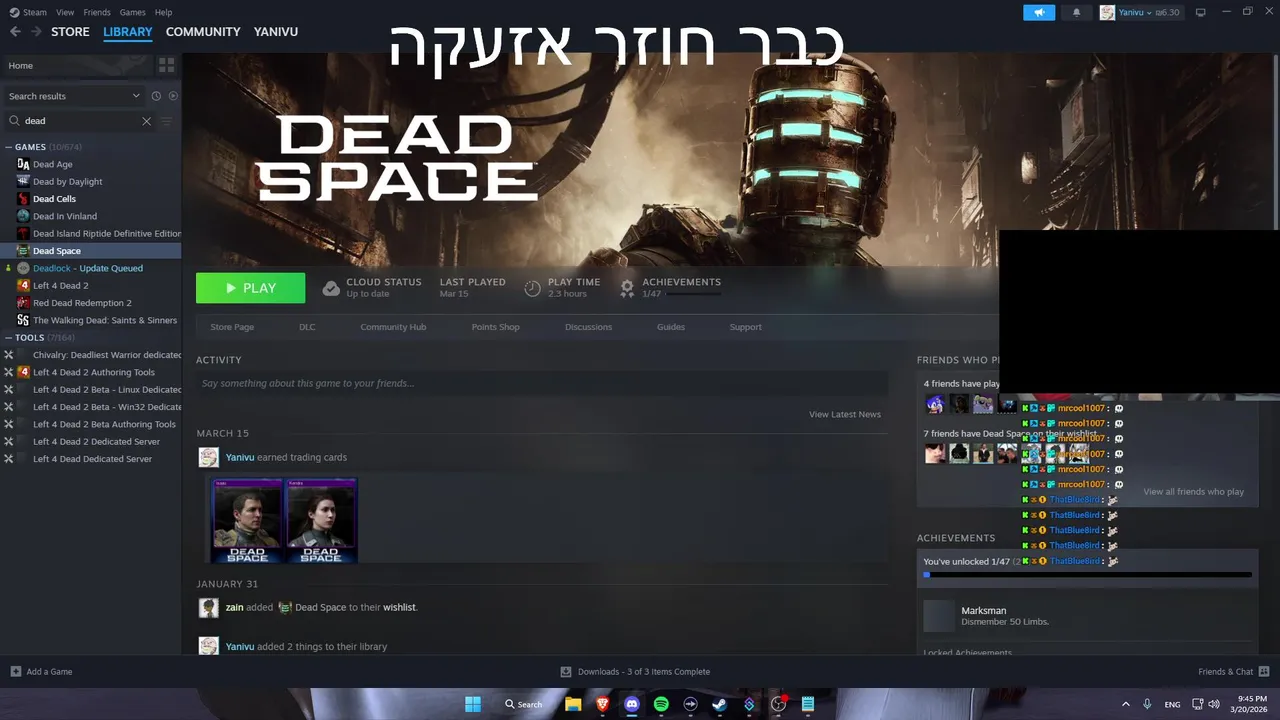
Task: Open the COMMUNITY tab
Action: click(x=203, y=32)
